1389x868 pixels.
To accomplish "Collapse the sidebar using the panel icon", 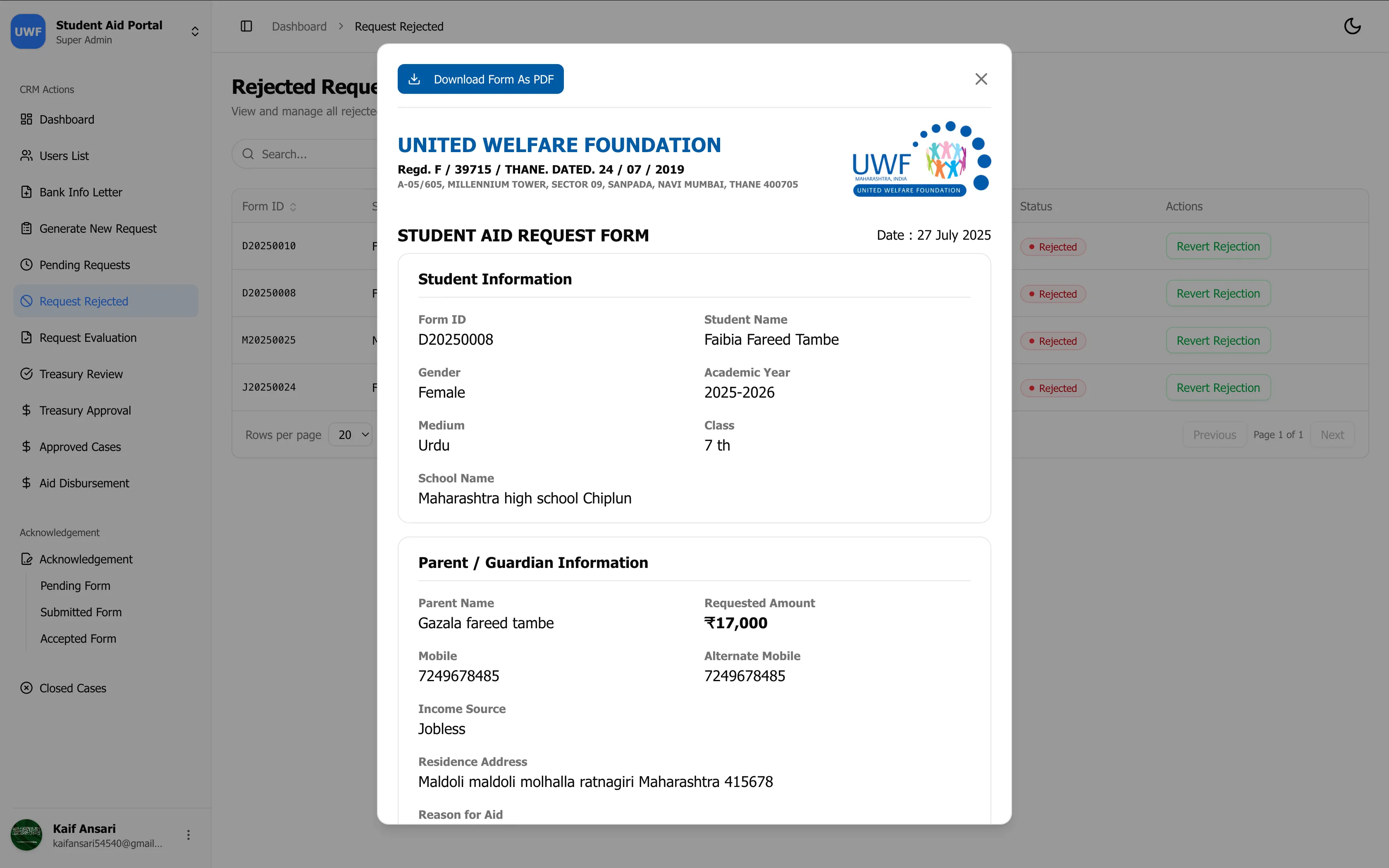I will pyautogui.click(x=246, y=26).
